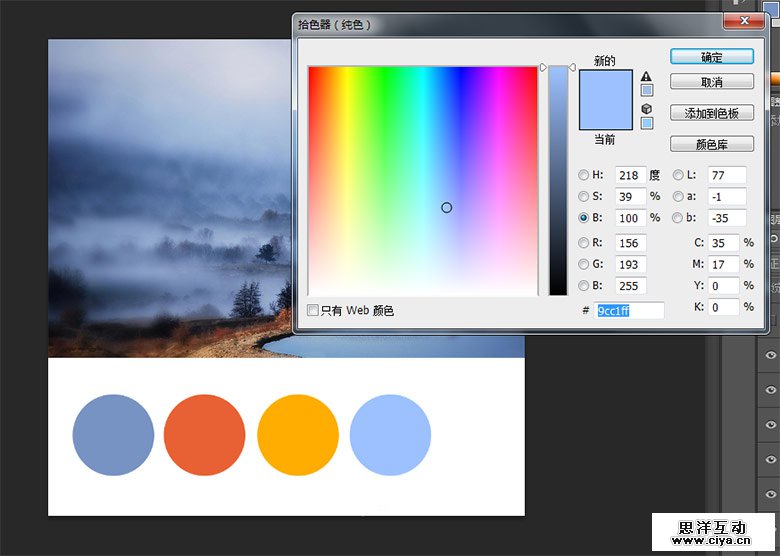Click the light blue circle on the canvas

(390, 435)
